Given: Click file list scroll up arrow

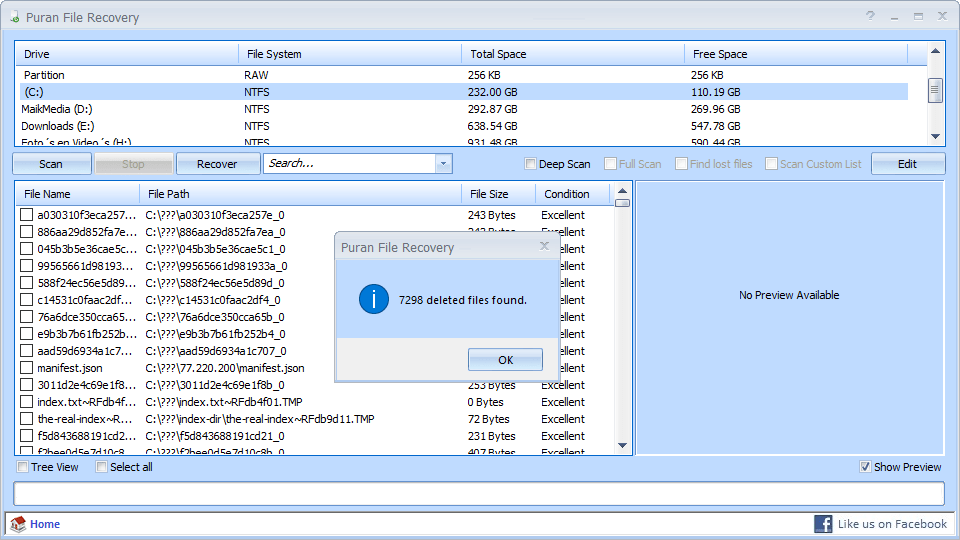Looking at the screenshot, I should coord(623,191).
